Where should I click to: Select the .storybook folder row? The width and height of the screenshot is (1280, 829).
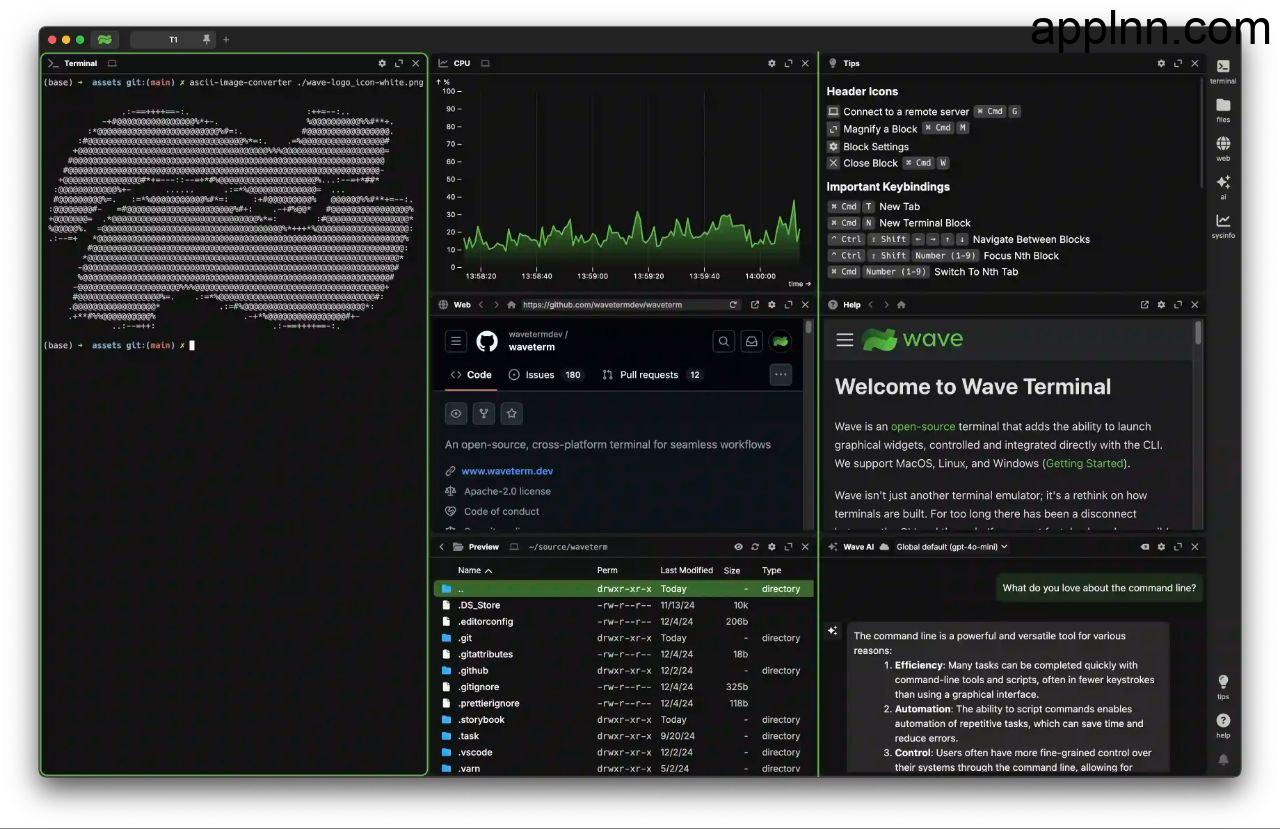[x=624, y=720]
